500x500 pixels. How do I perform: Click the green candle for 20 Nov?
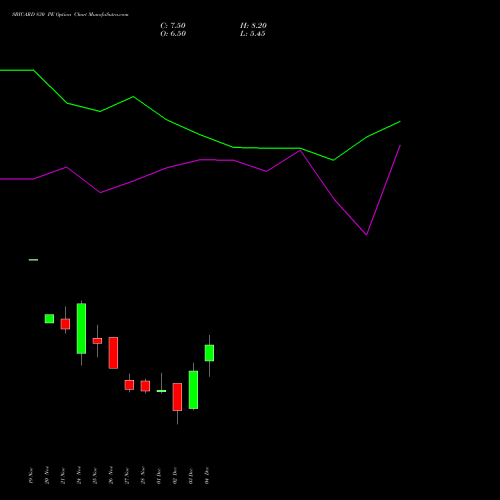pyautogui.click(x=49, y=319)
